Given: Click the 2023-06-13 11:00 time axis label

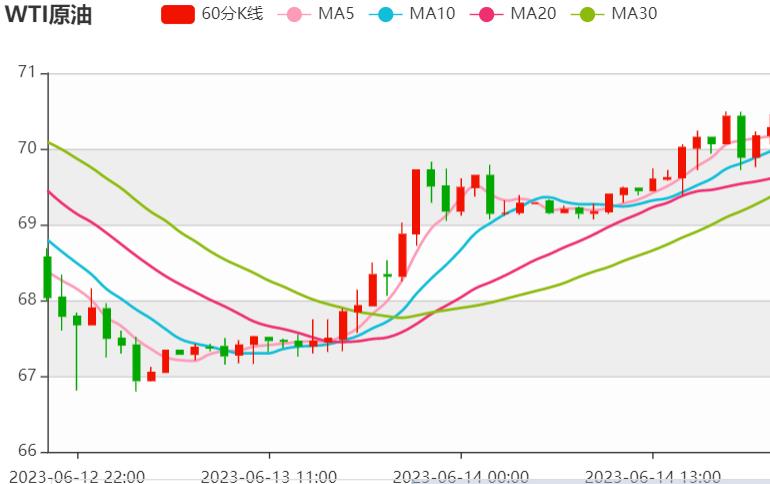Looking at the screenshot, I should [269, 477].
